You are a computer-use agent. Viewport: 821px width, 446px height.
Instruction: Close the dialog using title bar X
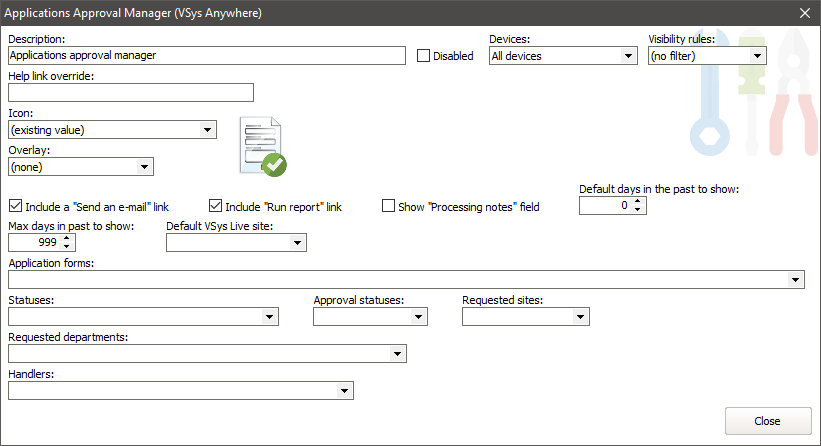click(x=804, y=12)
